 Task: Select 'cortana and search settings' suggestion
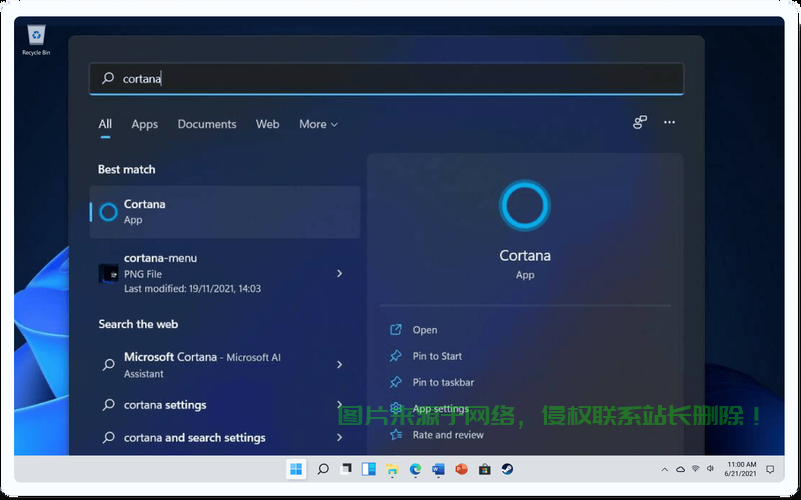(x=225, y=438)
